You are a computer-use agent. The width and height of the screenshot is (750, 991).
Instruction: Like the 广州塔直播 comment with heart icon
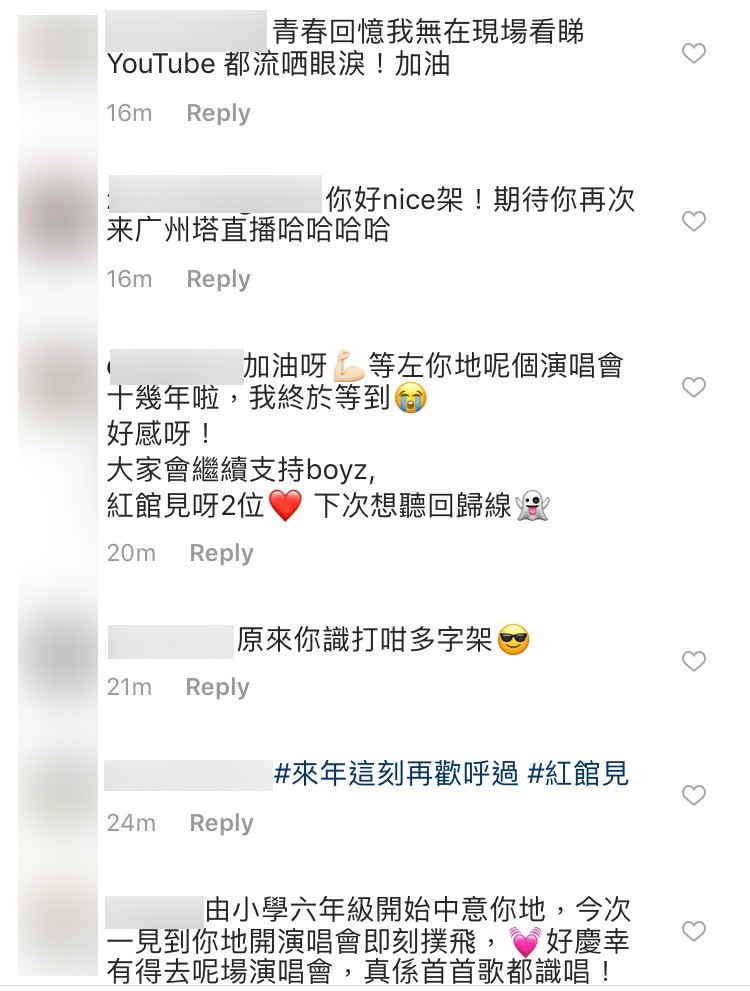694,221
